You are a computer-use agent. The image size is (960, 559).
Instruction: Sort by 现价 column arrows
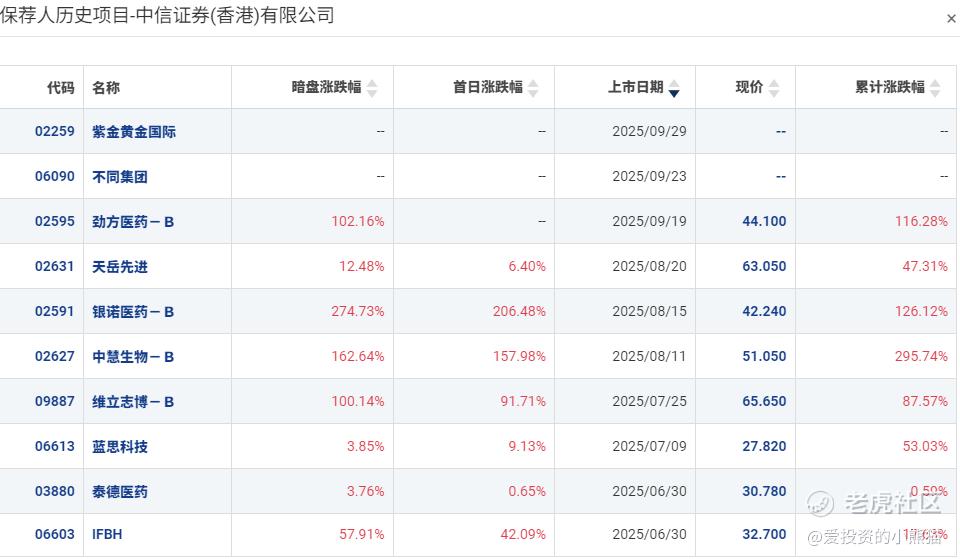pos(774,88)
